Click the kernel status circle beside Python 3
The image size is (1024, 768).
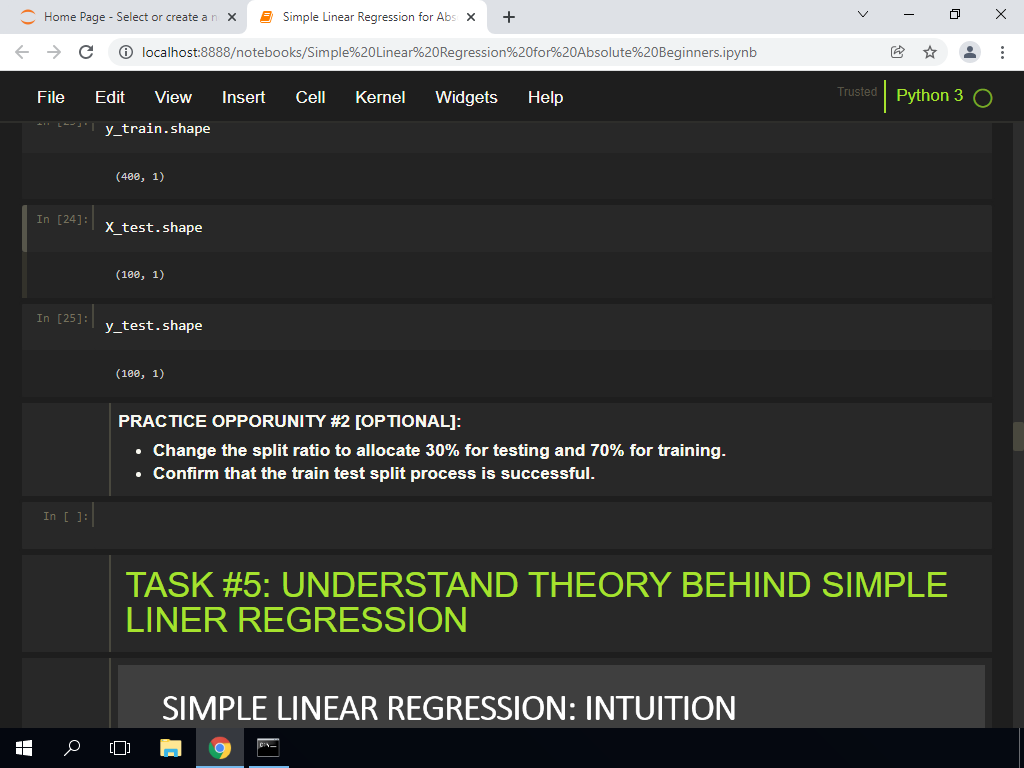[x=981, y=97]
